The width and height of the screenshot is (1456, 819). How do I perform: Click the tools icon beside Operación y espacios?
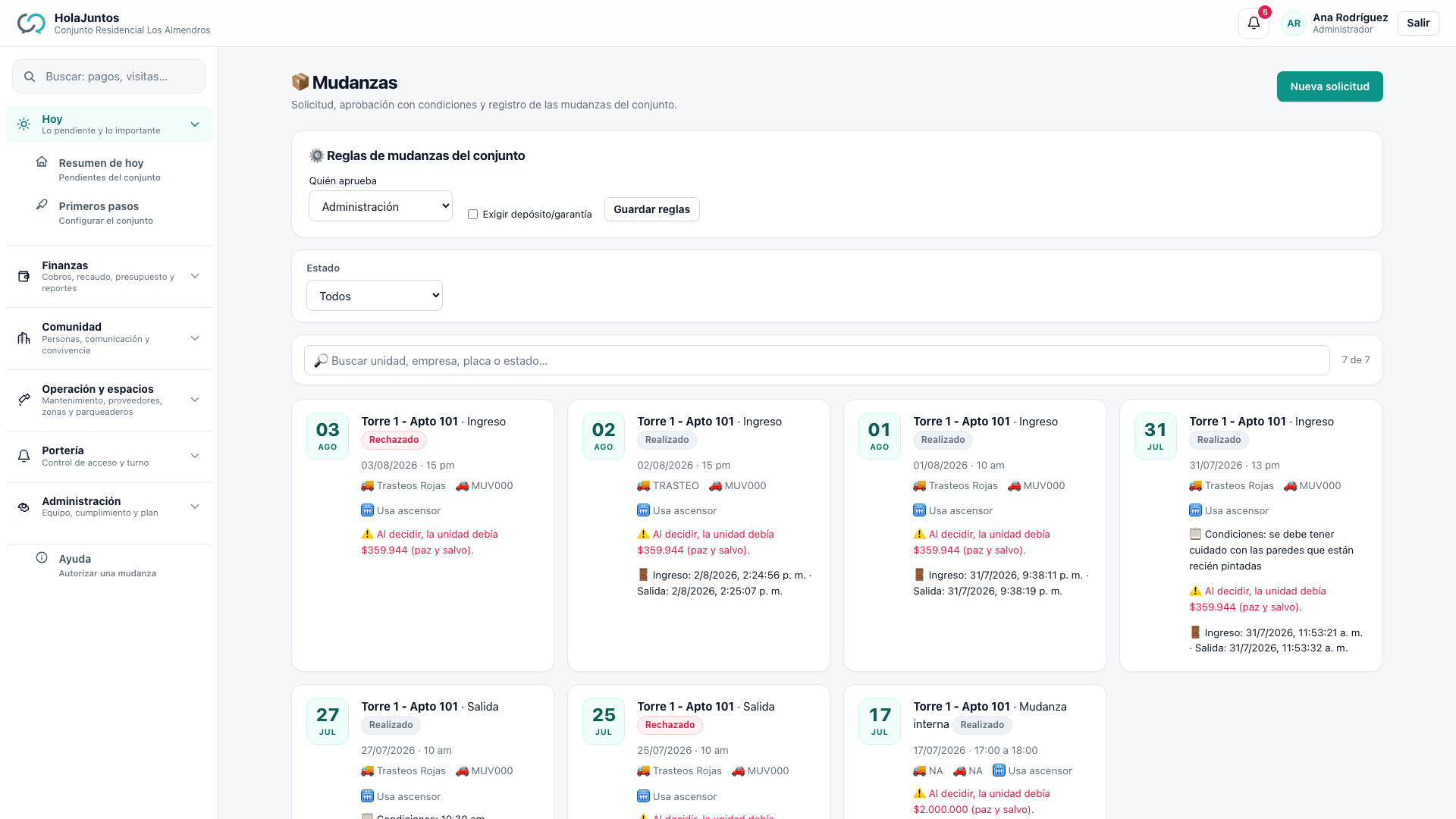(24, 400)
